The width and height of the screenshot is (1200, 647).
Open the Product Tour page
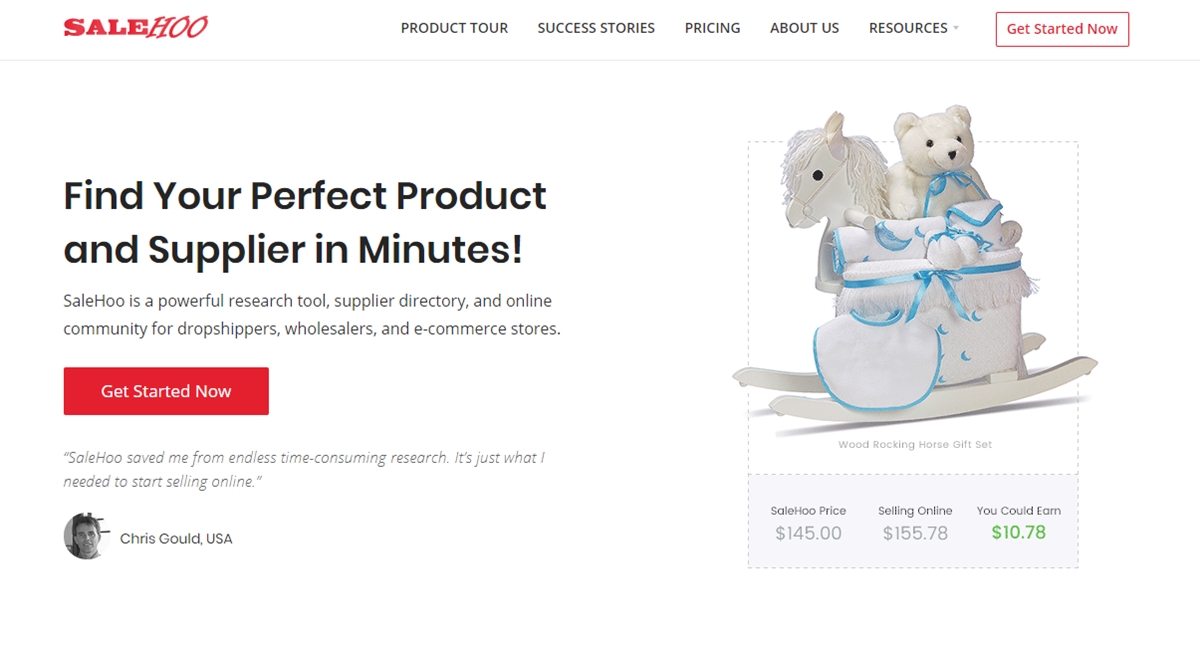(454, 28)
